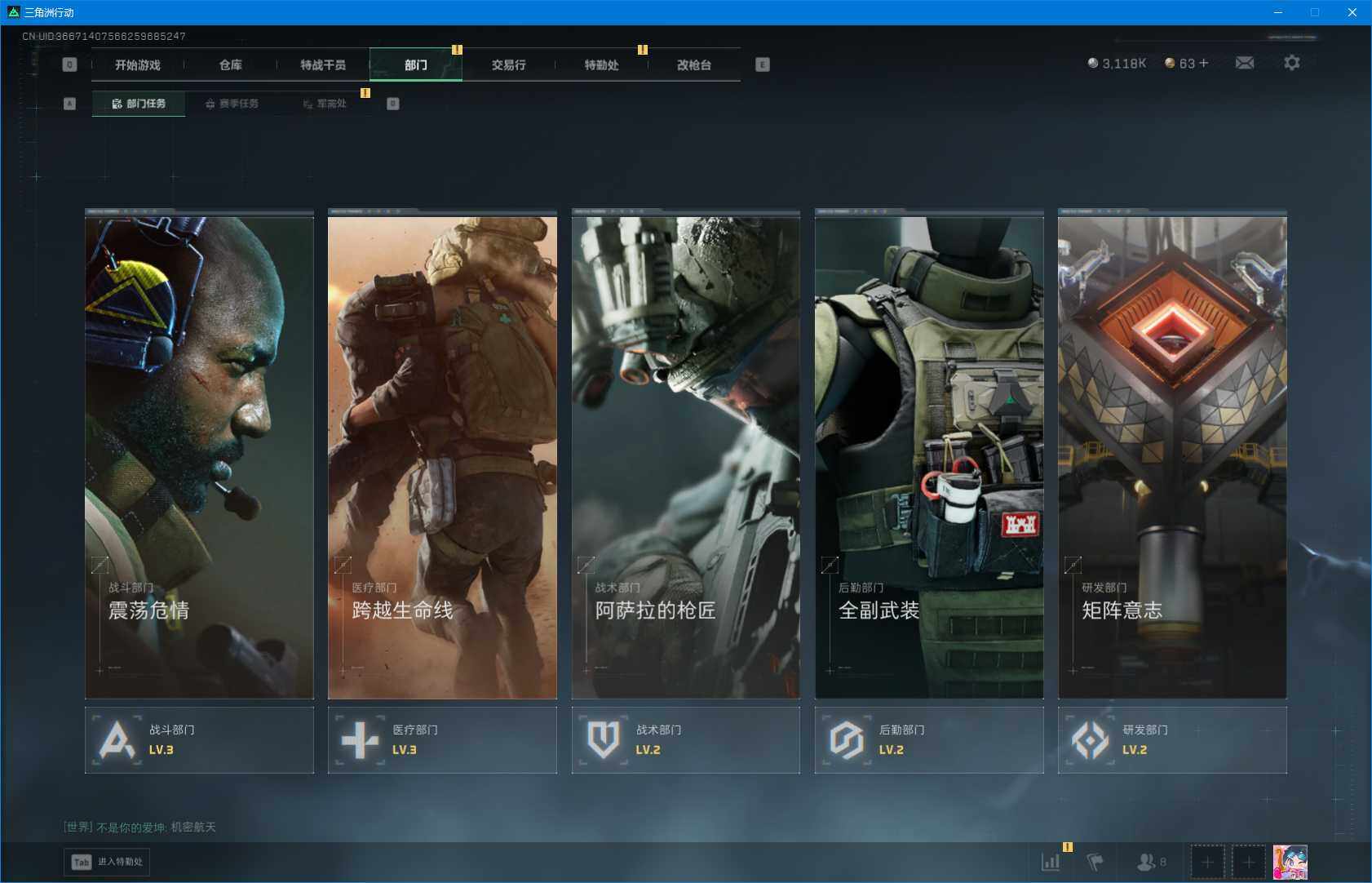This screenshot has width=1372, height=883.
Task: Open the 震荡危情 mission card
Action: click(199, 457)
